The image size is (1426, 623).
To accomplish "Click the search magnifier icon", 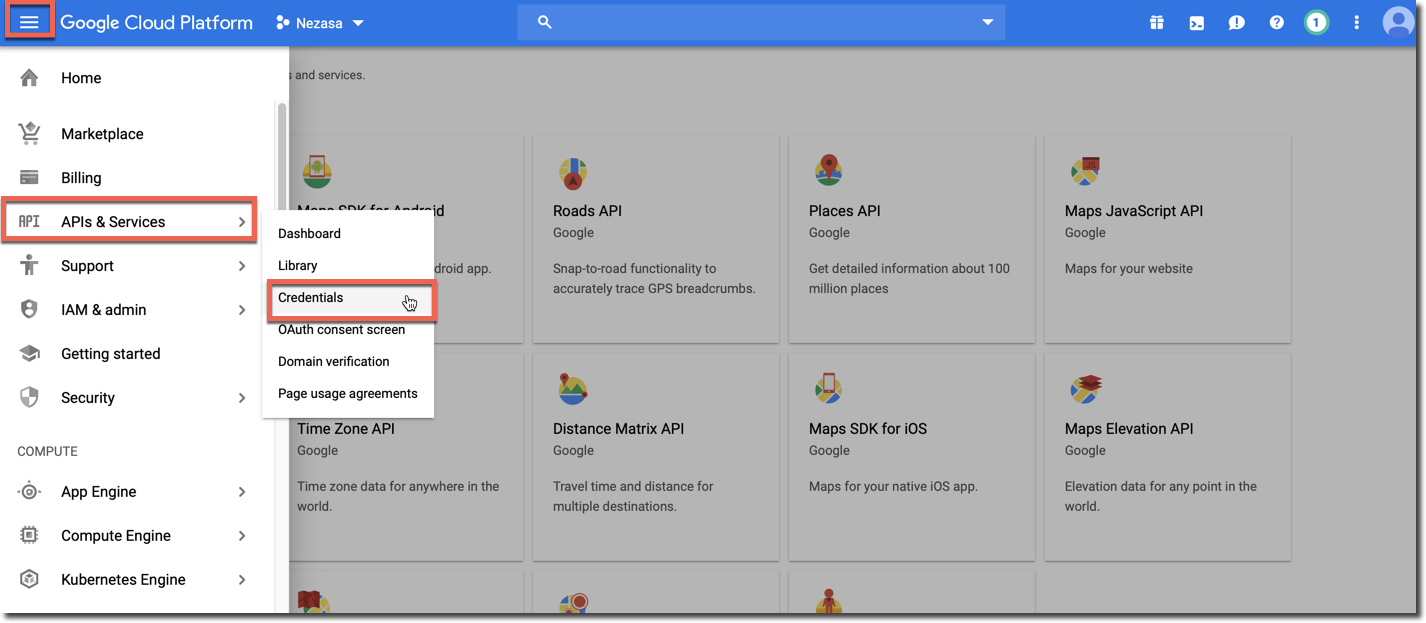I will (x=545, y=22).
